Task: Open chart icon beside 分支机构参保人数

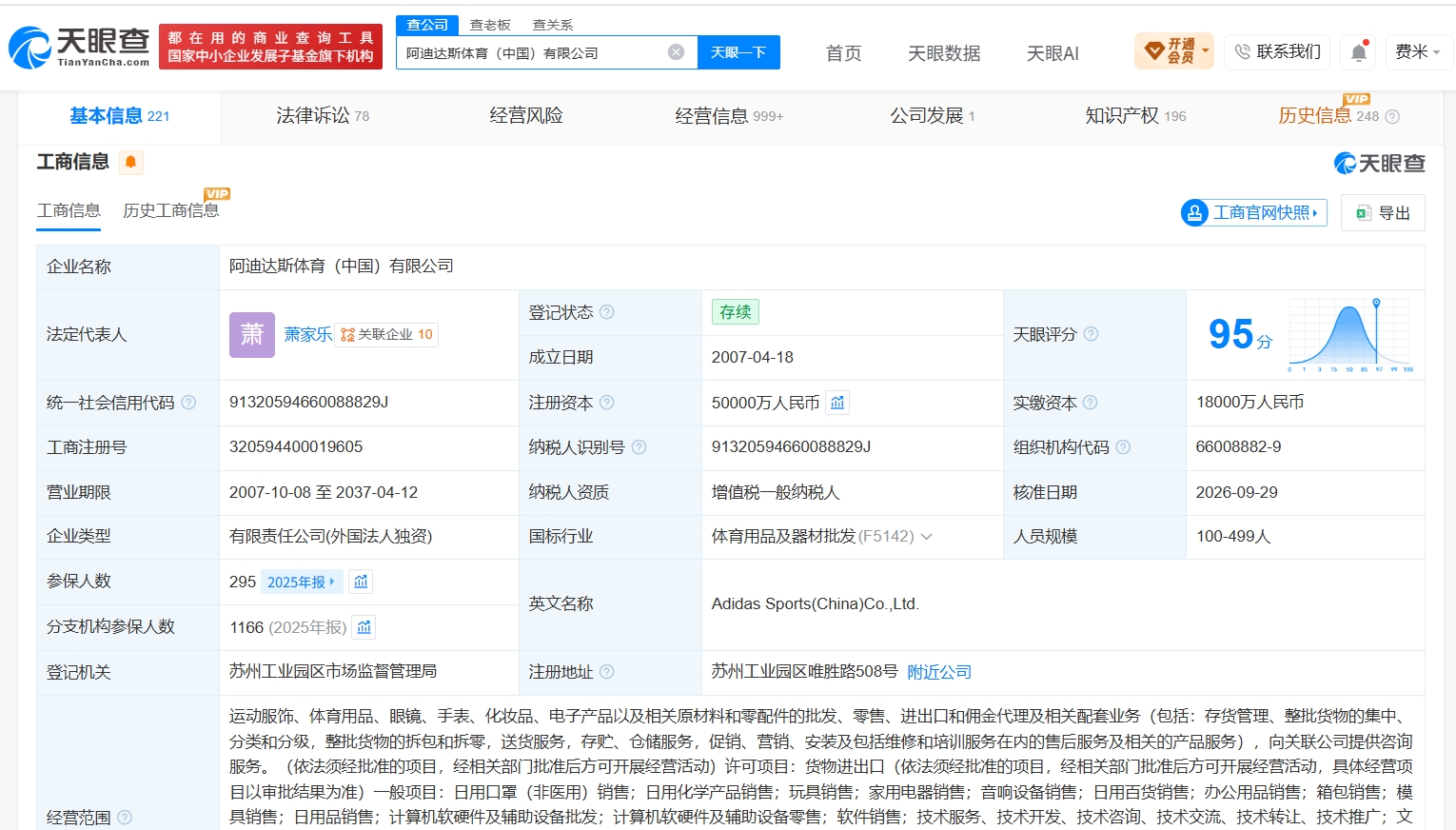Action: 364,627
